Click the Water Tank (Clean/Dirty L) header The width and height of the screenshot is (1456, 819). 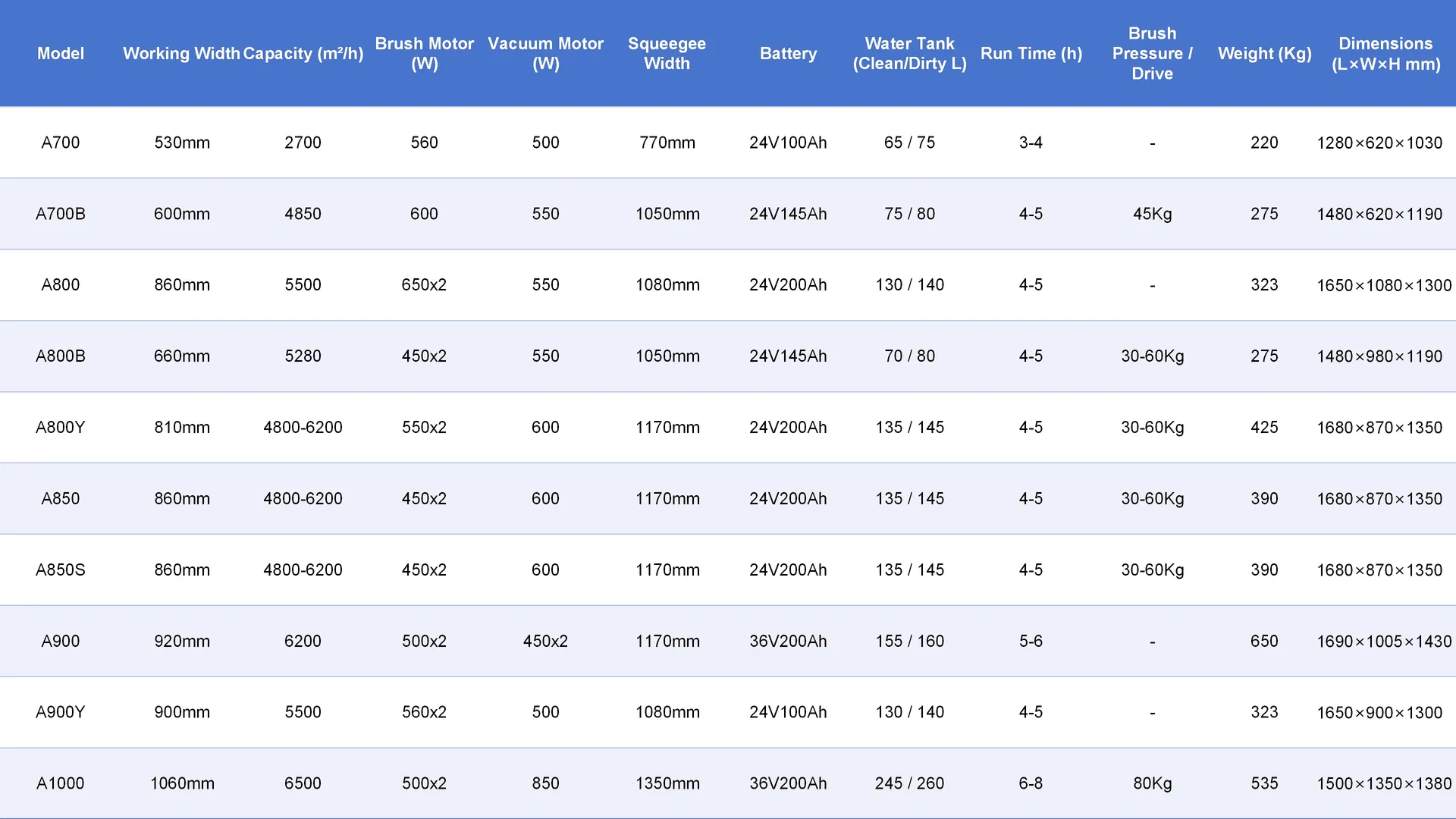[x=909, y=53]
